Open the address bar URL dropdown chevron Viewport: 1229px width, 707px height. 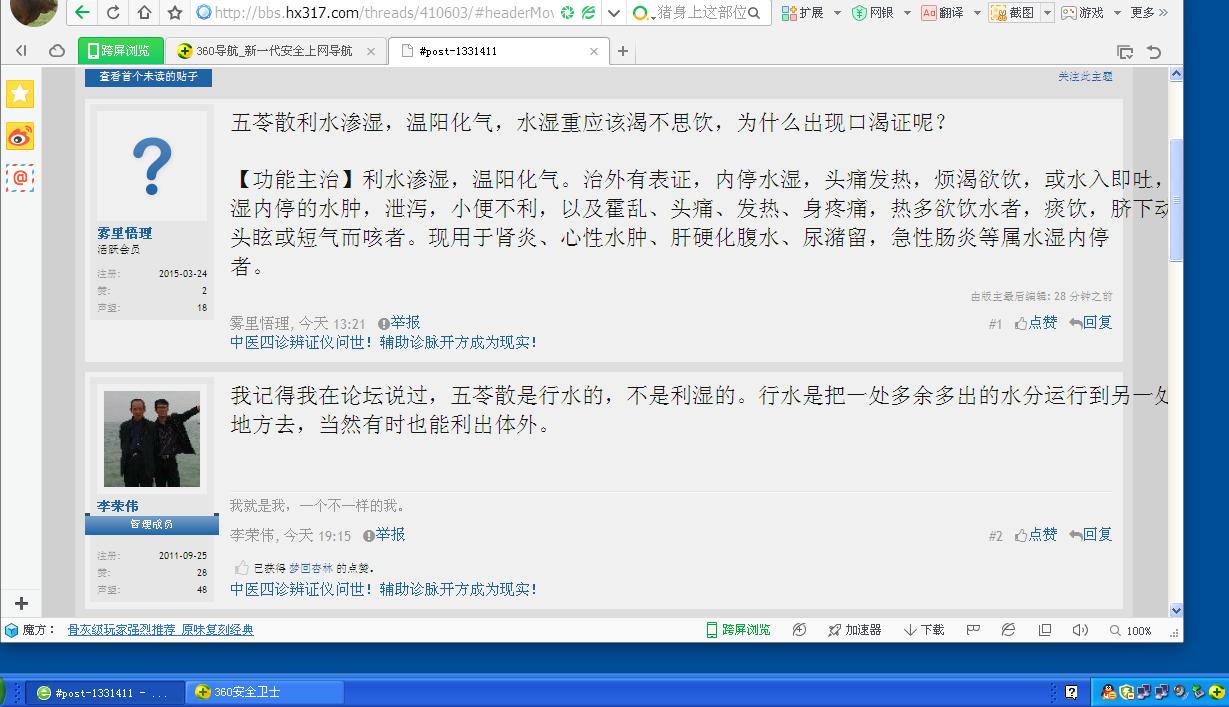coord(615,13)
